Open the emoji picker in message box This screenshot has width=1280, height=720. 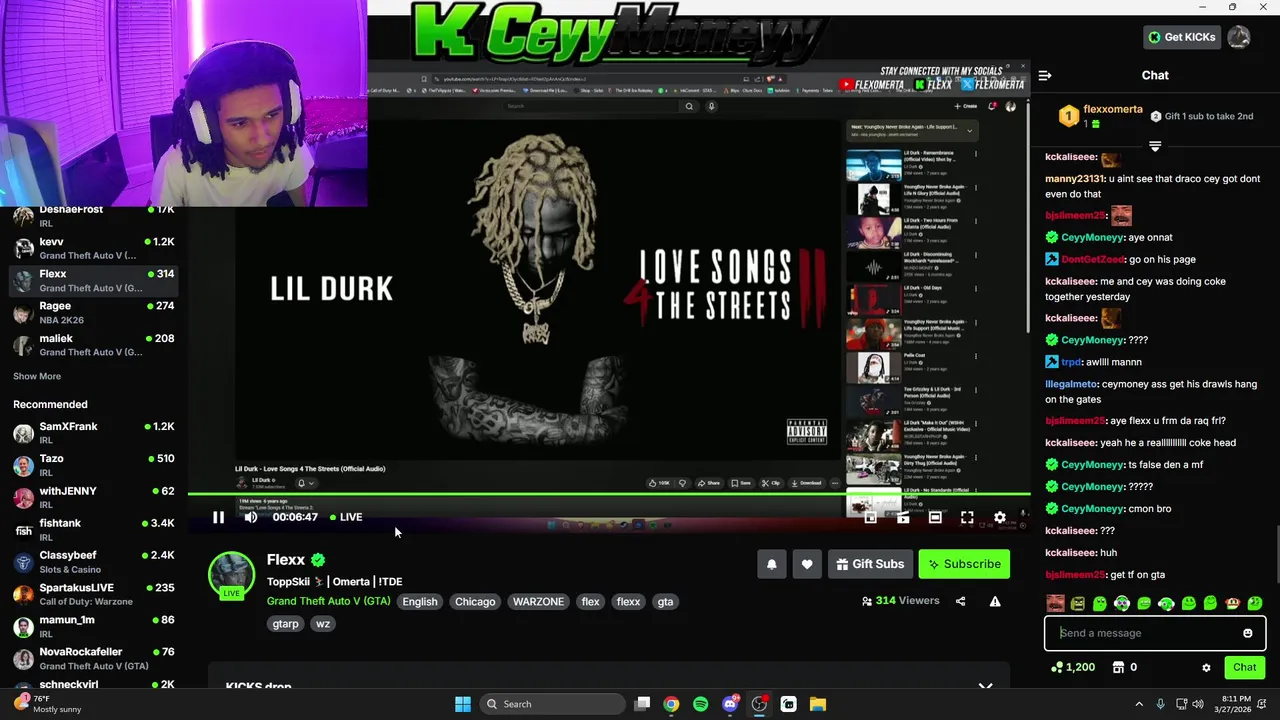[x=1247, y=633]
